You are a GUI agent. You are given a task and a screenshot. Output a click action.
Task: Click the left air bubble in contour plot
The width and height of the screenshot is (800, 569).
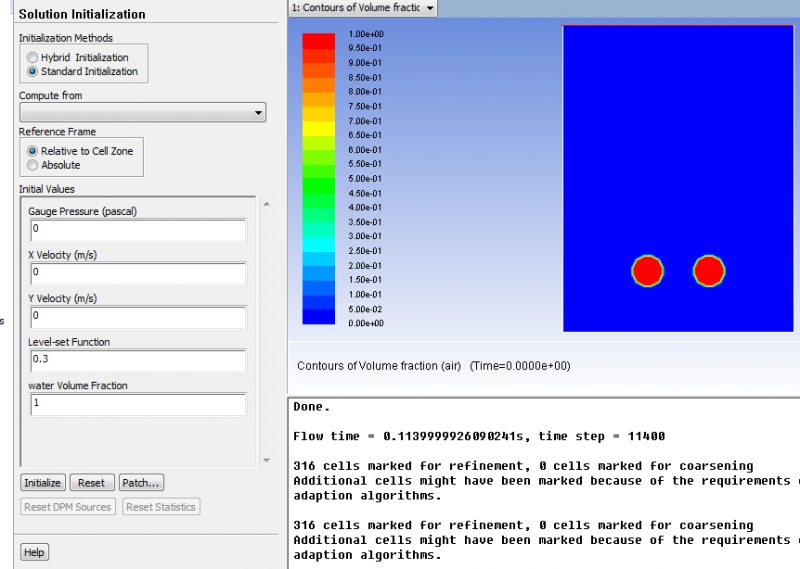click(647, 271)
